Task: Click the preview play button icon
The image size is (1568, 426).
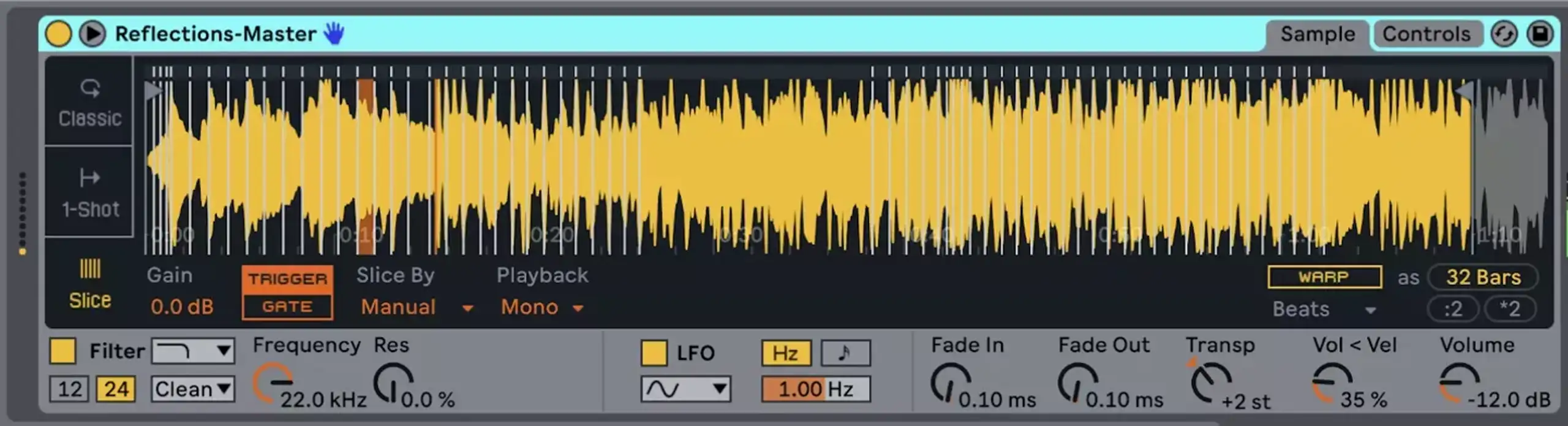Action: point(92,34)
